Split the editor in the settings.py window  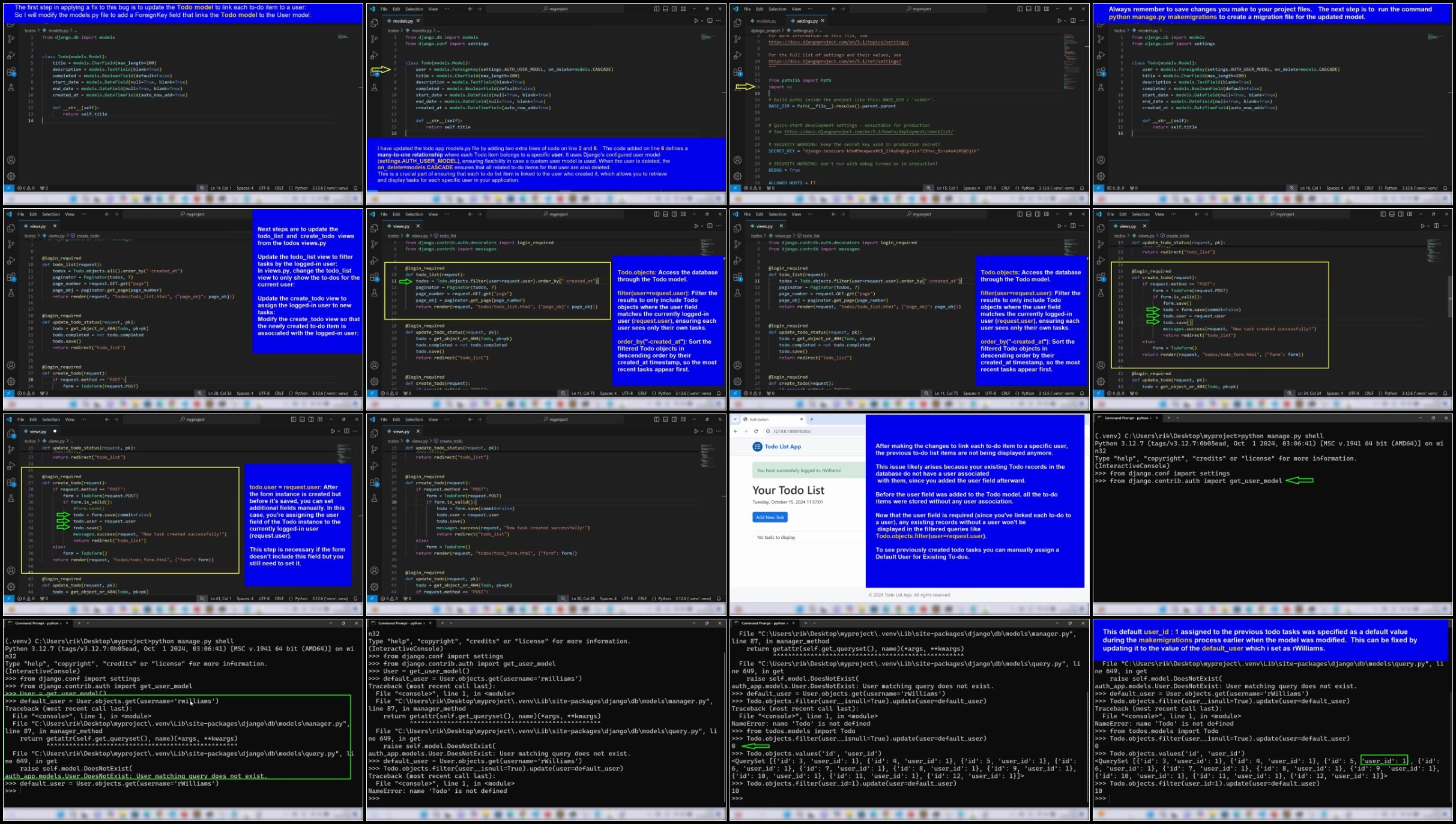[x=1073, y=21]
